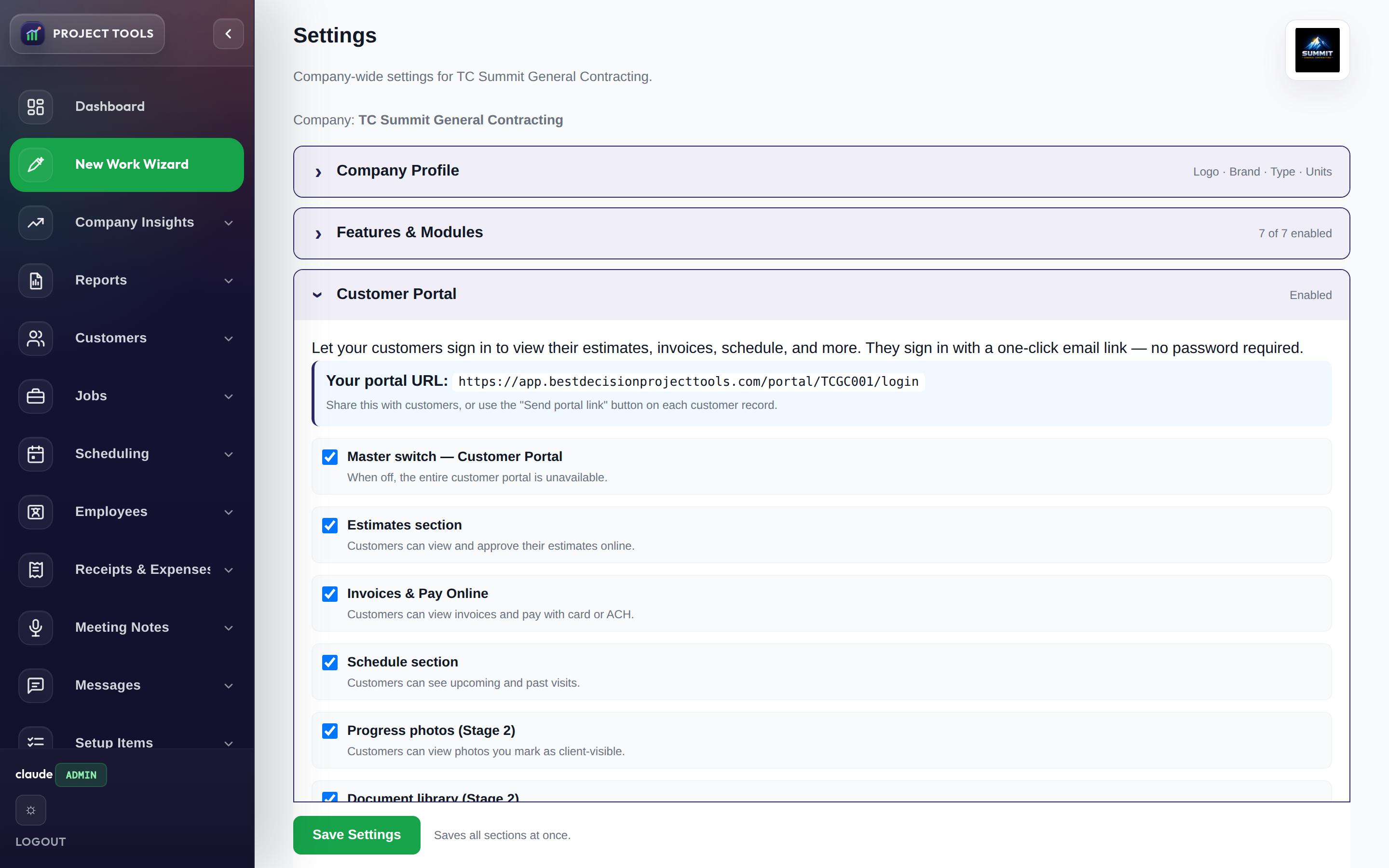
Task: Click the Features & Modules section heading
Action: 410,232
